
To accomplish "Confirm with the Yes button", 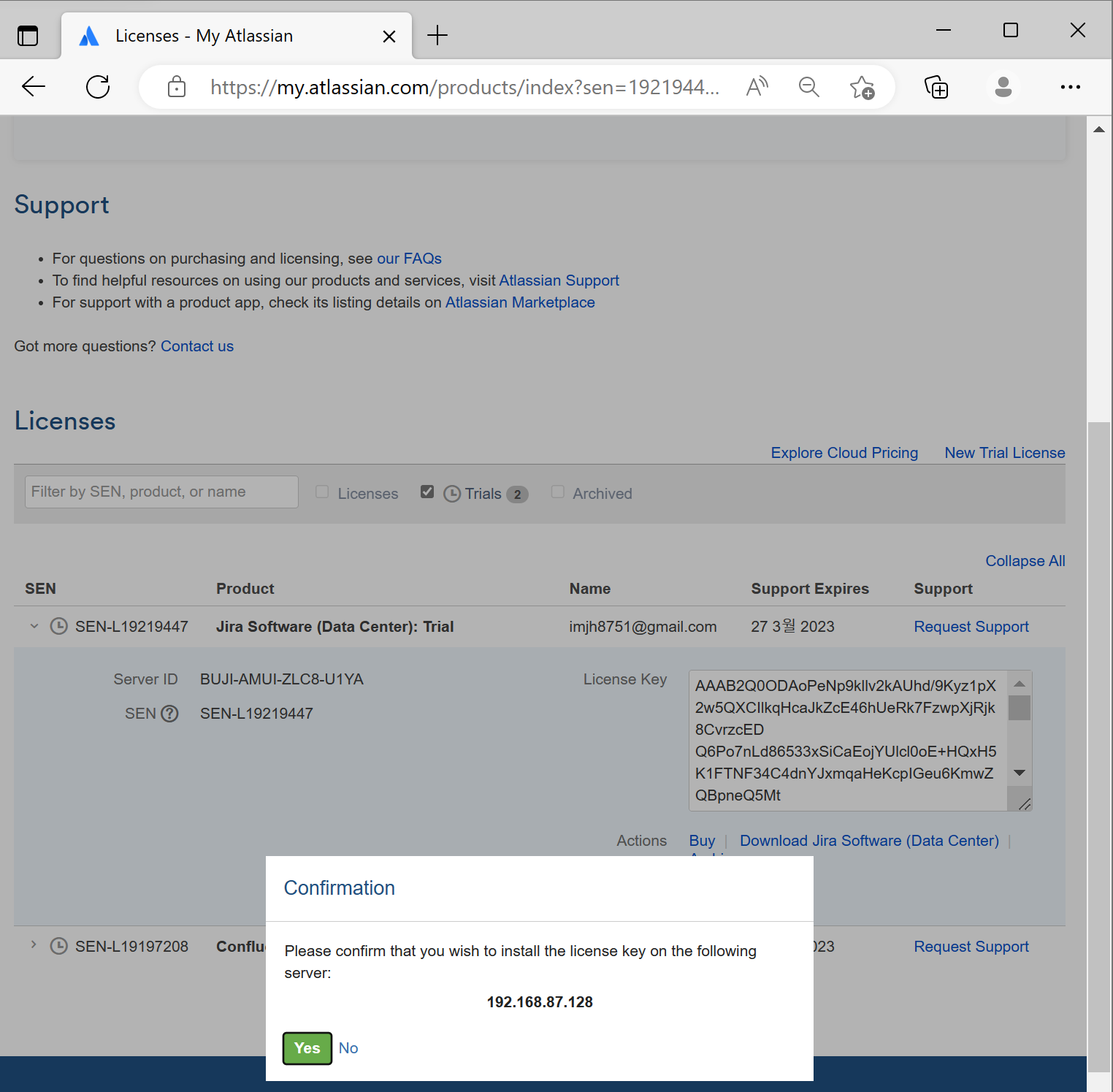I will point(307,1048).
